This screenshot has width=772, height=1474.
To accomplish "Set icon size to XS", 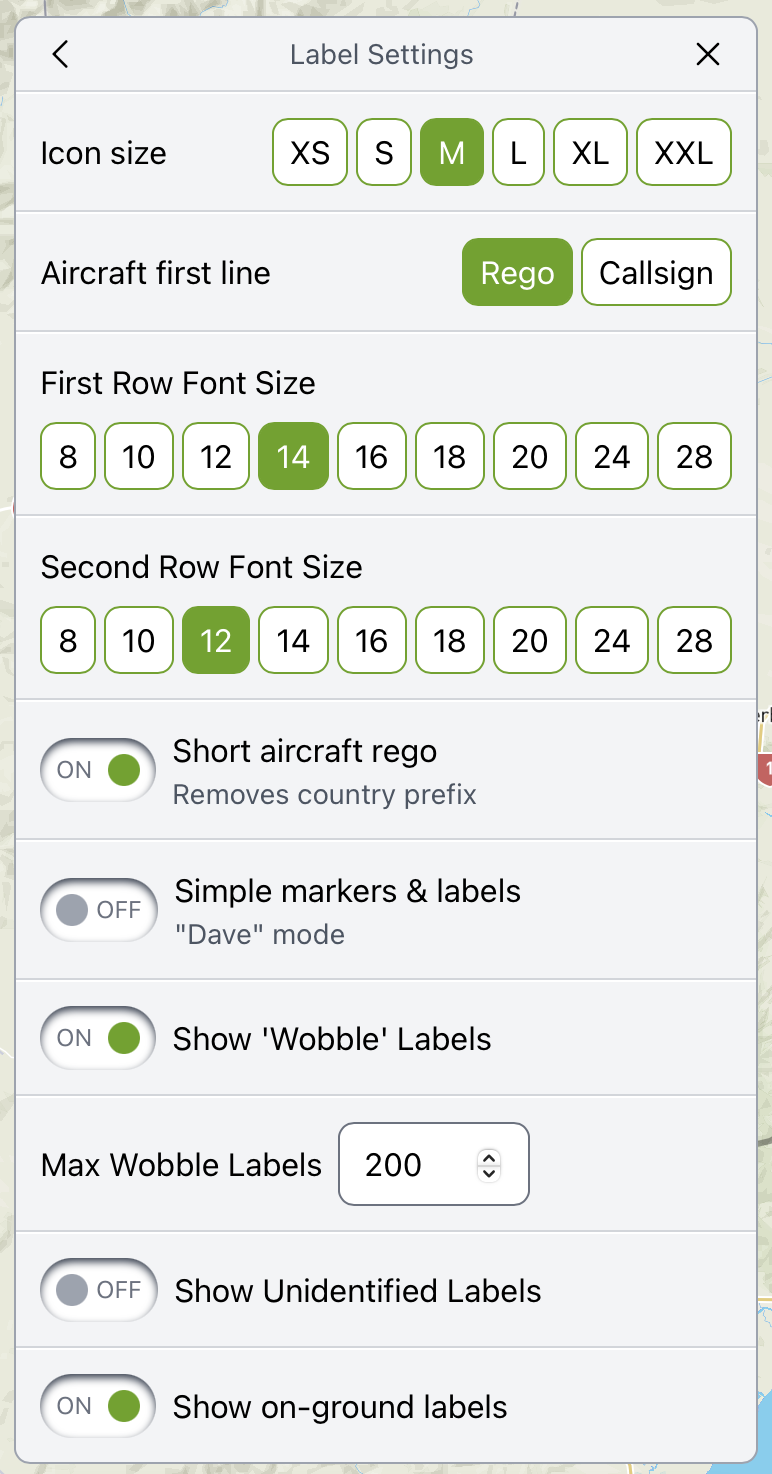I will tap(310, 153).
